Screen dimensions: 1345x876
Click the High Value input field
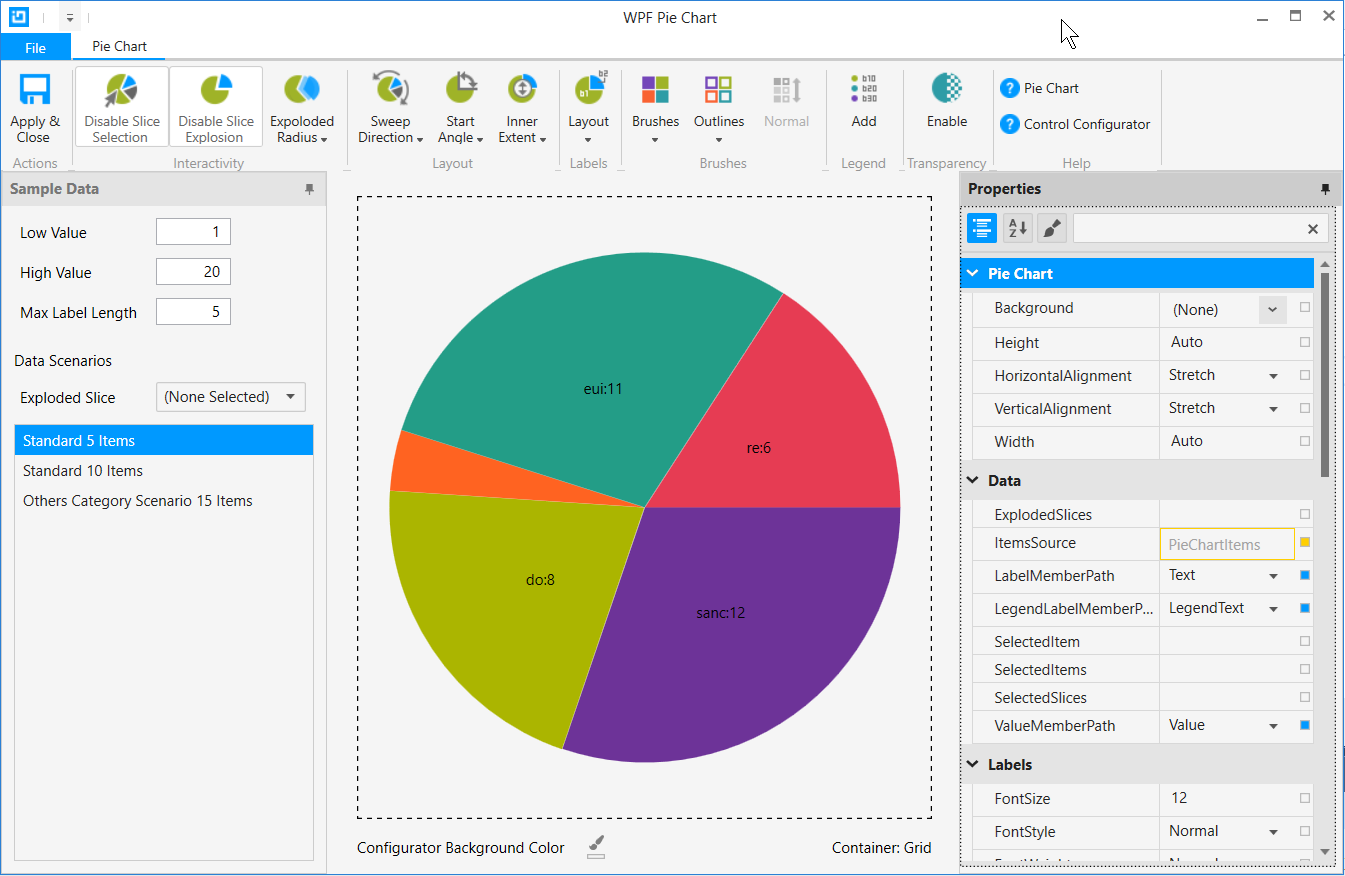(x=193, y=272)
